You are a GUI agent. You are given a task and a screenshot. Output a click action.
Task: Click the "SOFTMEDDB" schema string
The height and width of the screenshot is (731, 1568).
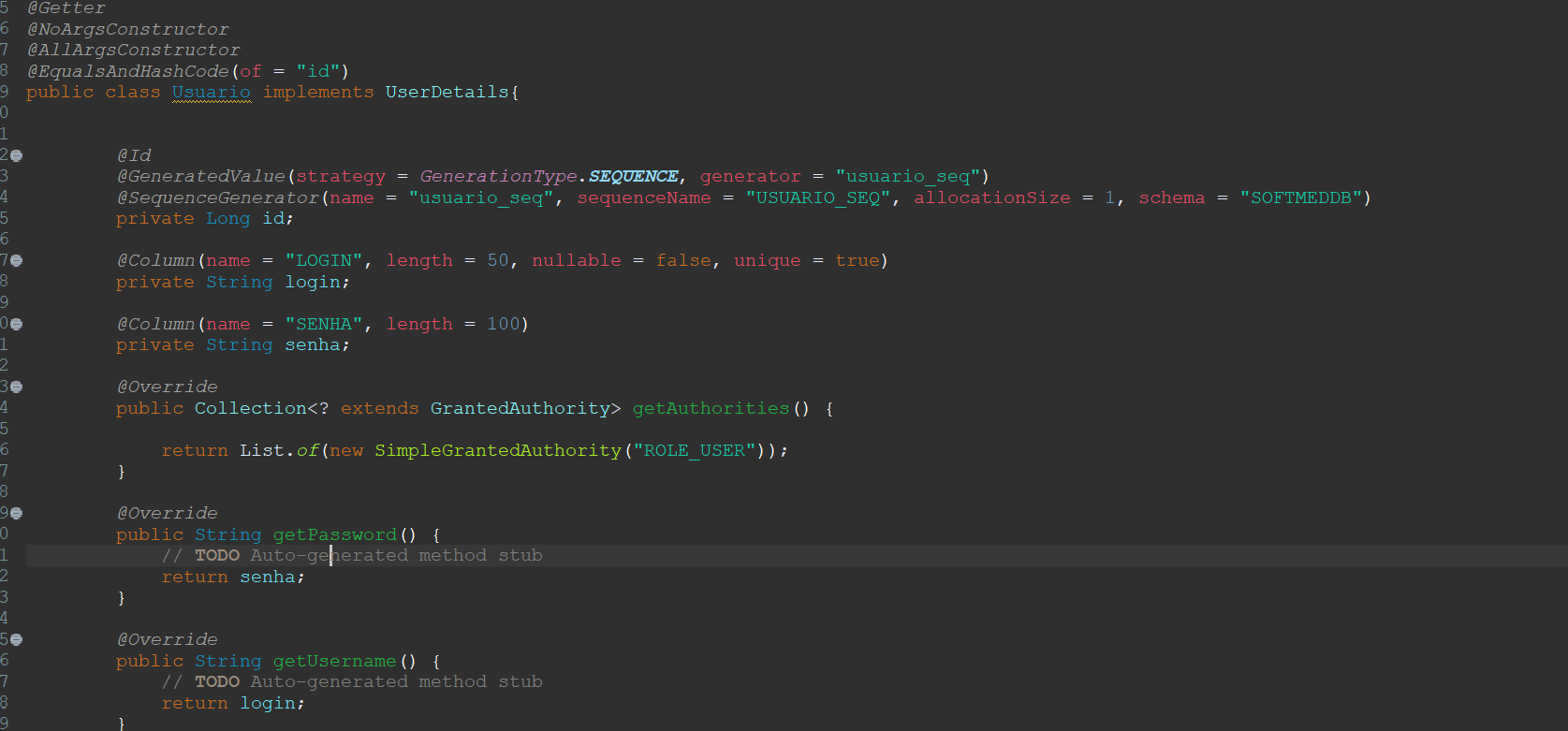tap(1301, 197)
